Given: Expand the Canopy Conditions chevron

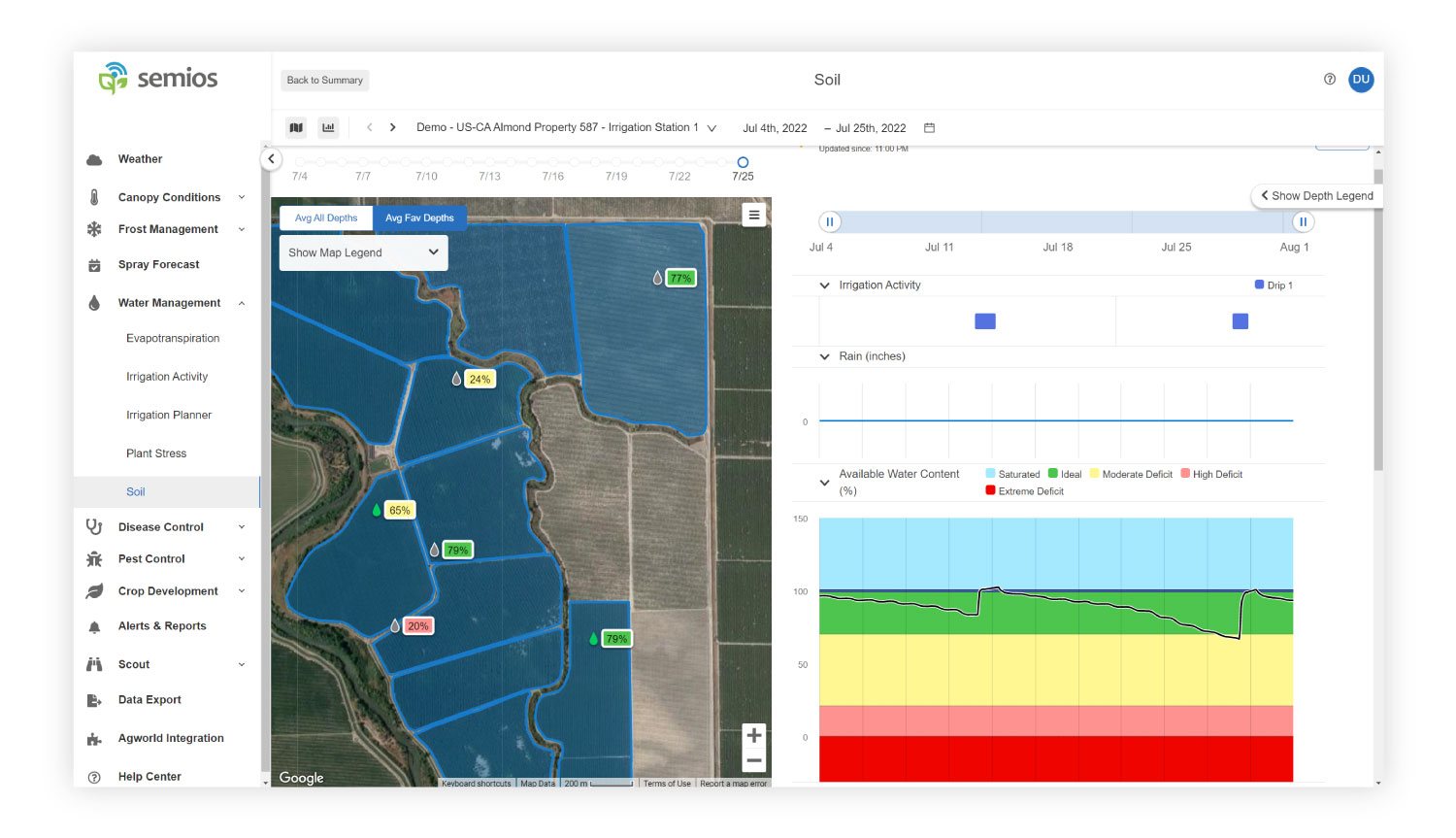Looking at the screenshot, I should pyautogui.click(x=242, y=197).
